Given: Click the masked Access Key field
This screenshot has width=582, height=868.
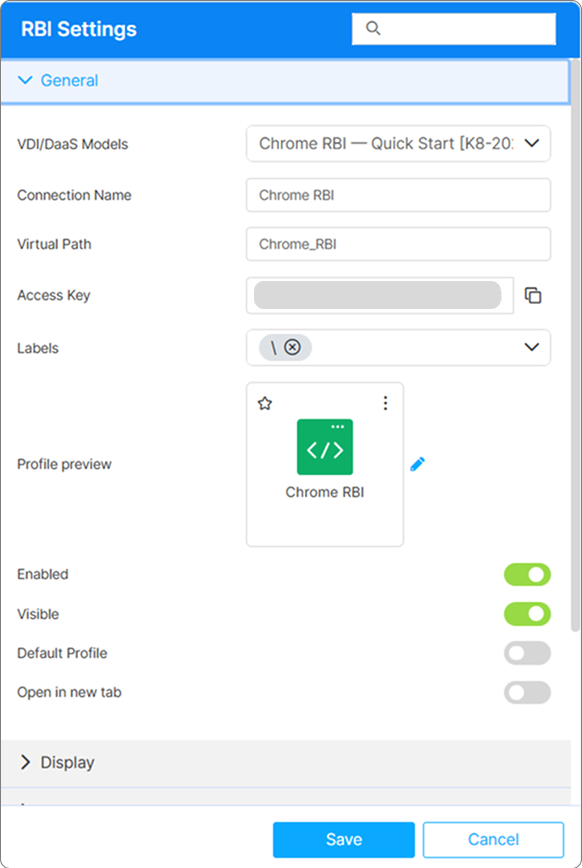Looking at the screenshot, I should (380, 295).
